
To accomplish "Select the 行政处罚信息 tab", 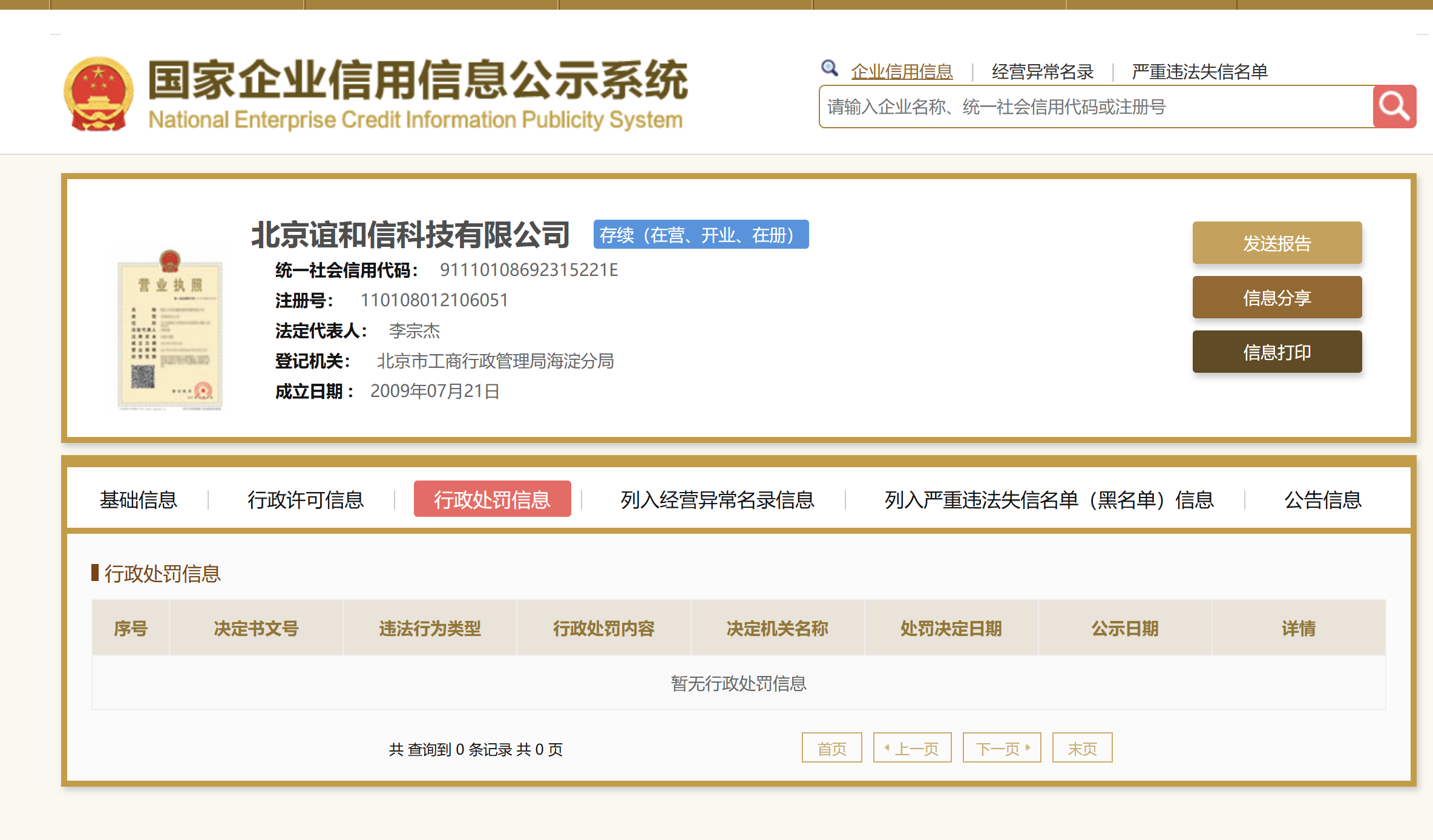I will coord(492,499).
